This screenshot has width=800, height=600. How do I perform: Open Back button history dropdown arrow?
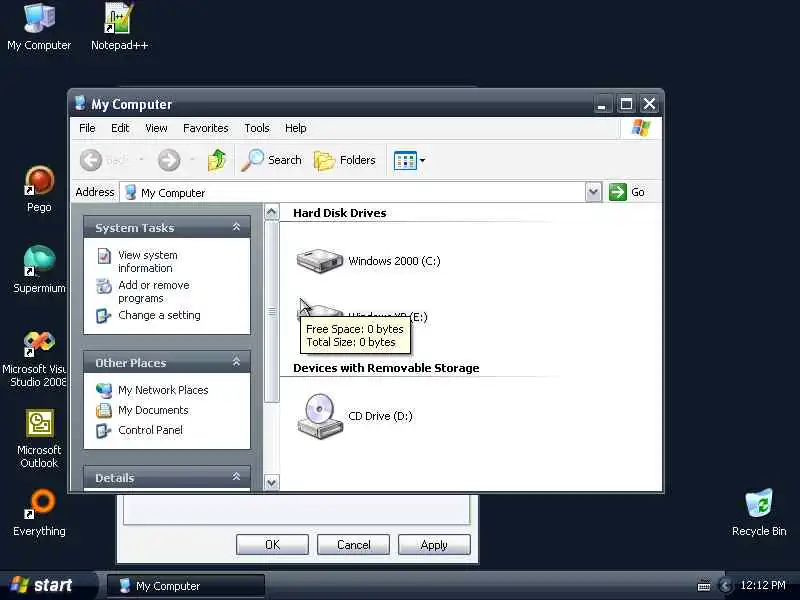coord(141,160)
